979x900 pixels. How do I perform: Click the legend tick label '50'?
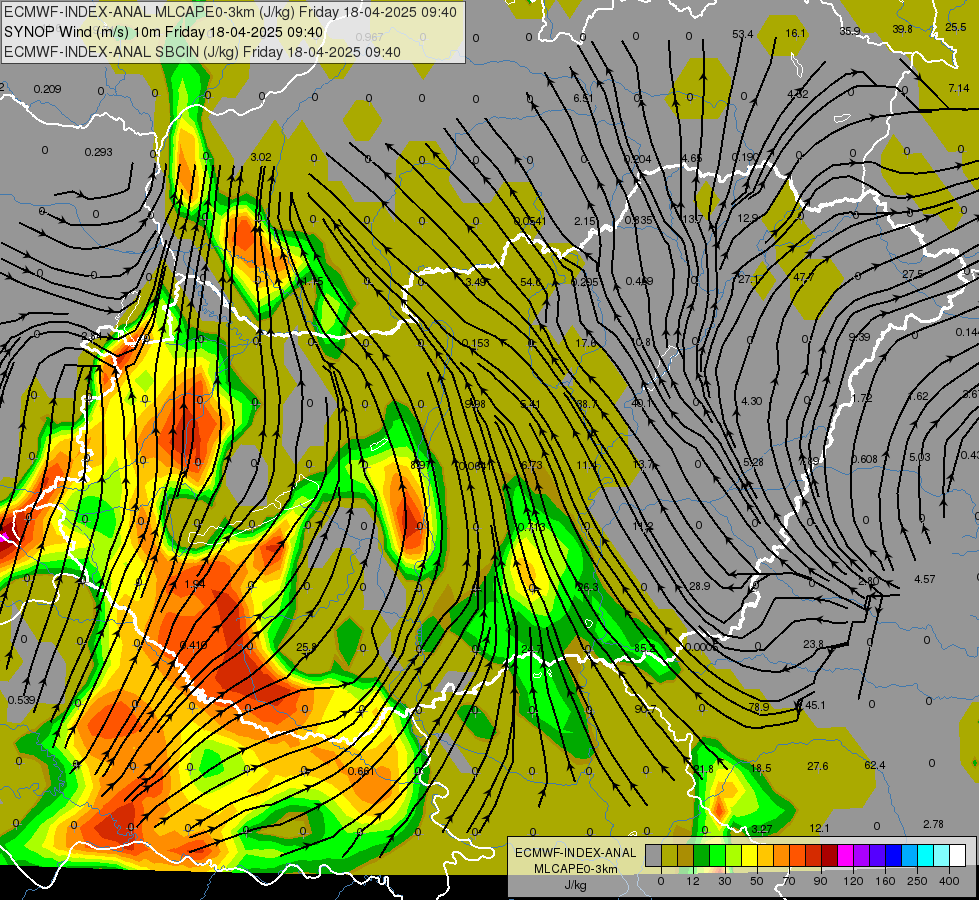[x=757, y=881]
